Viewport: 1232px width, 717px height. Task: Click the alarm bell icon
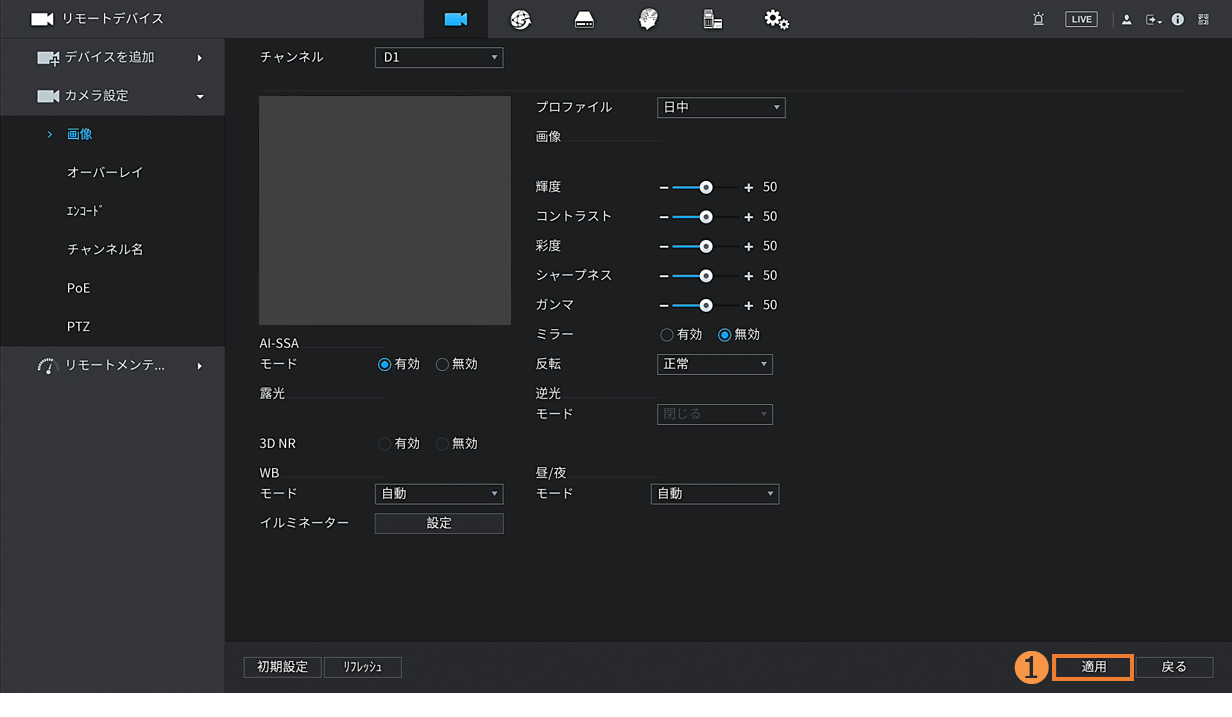point(1039,19)
